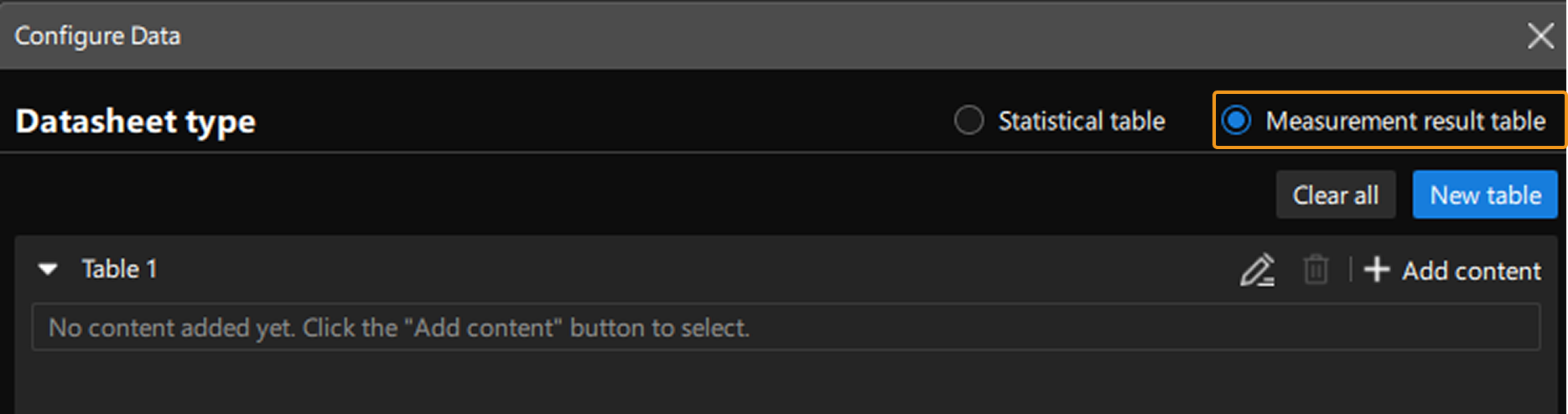Close the Configure Data dialog

pos(1540,36)
